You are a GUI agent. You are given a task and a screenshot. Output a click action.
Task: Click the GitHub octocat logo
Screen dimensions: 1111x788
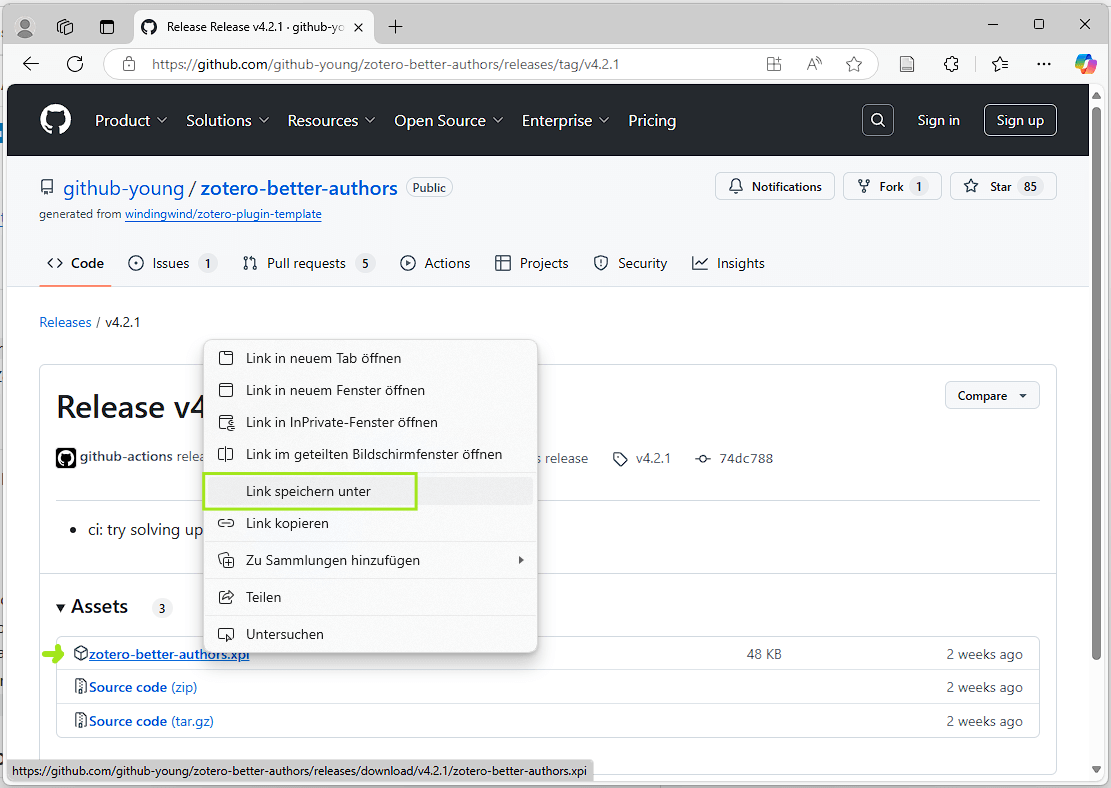pyautogui.click(x=55, y=119)
